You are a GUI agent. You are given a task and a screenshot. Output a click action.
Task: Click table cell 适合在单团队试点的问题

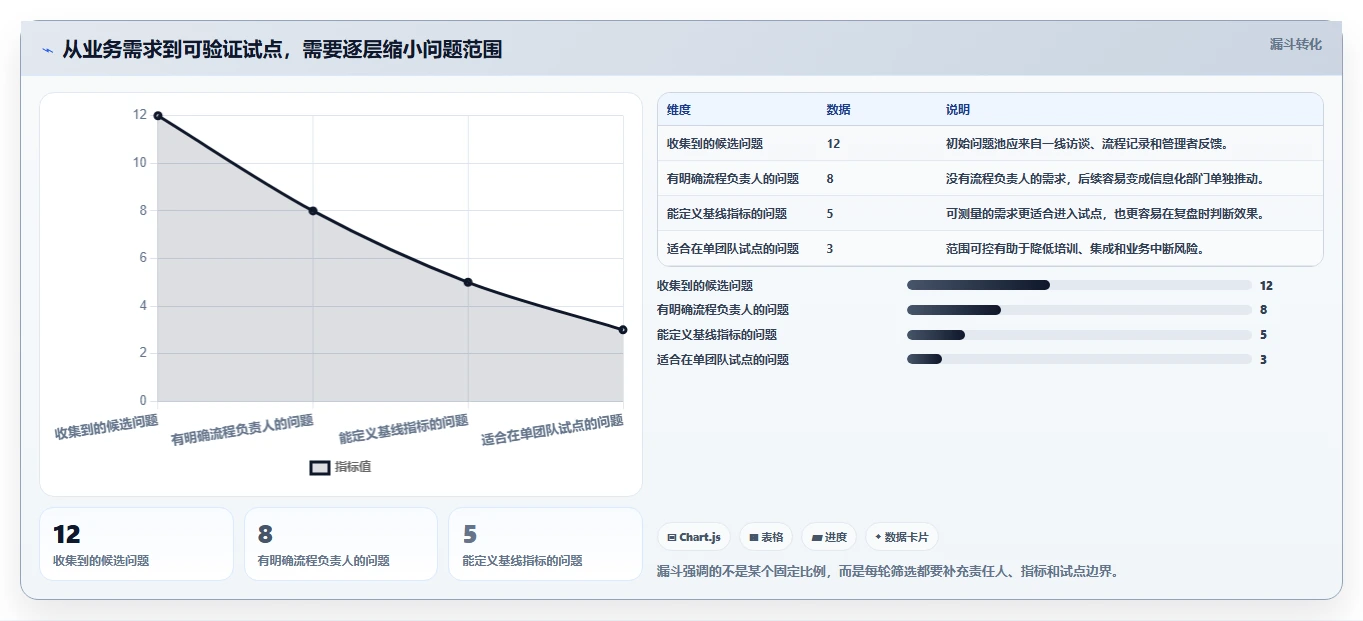[x=733, y=249]
